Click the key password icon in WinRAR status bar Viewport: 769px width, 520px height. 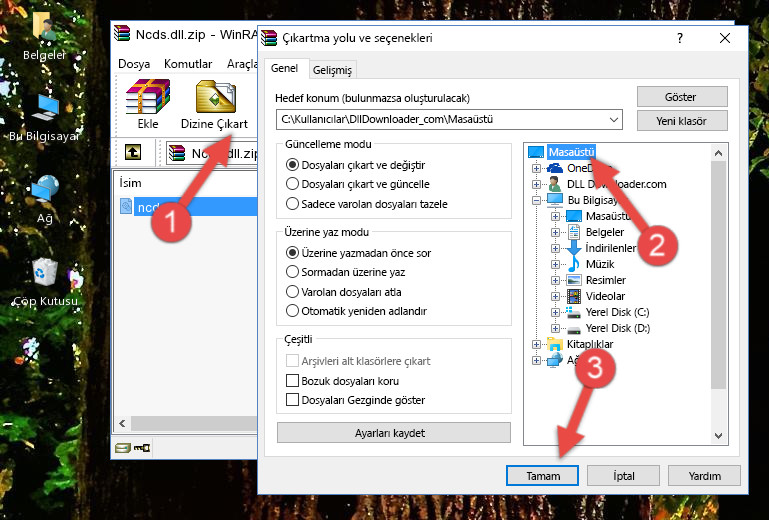pos(142,447)
